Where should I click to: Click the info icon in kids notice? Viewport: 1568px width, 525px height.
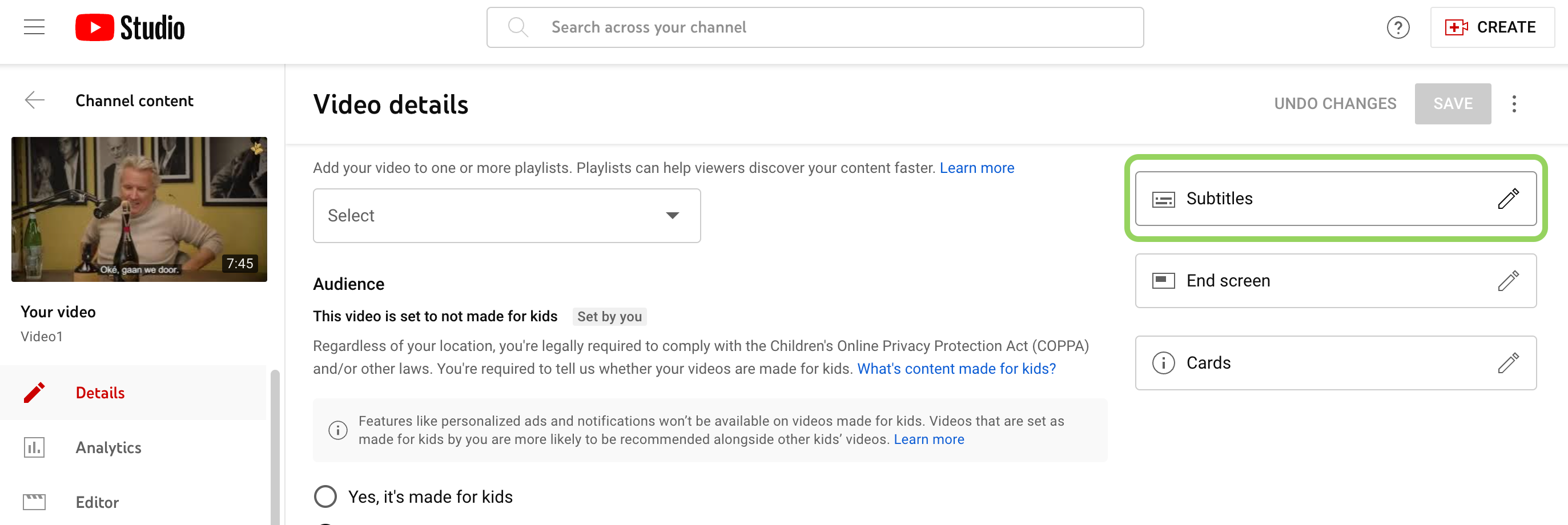pos(338,431)
